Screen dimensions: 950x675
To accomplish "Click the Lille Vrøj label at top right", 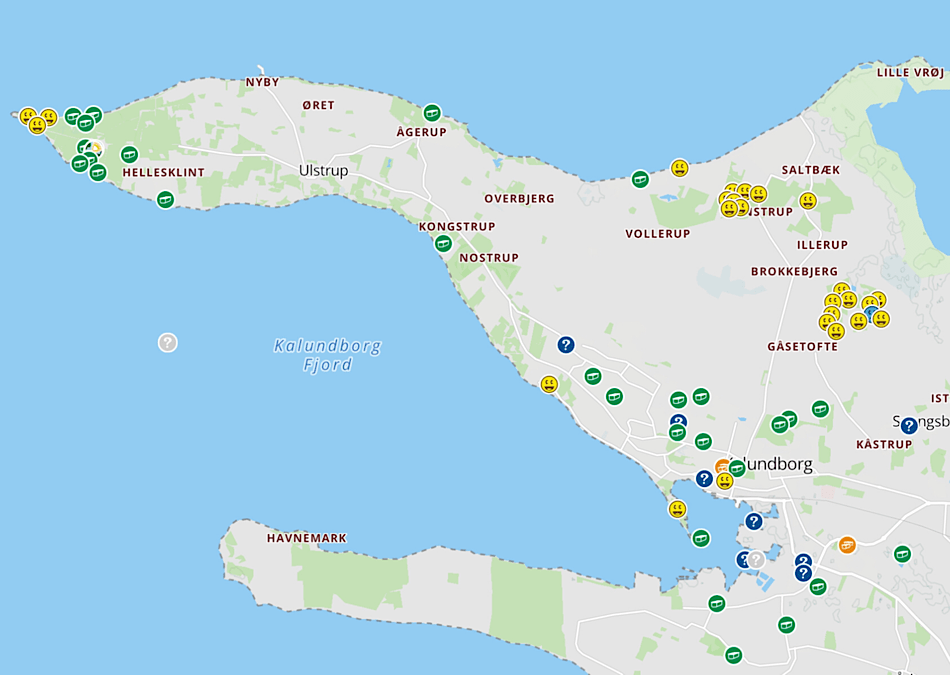I will click(909, 72).
